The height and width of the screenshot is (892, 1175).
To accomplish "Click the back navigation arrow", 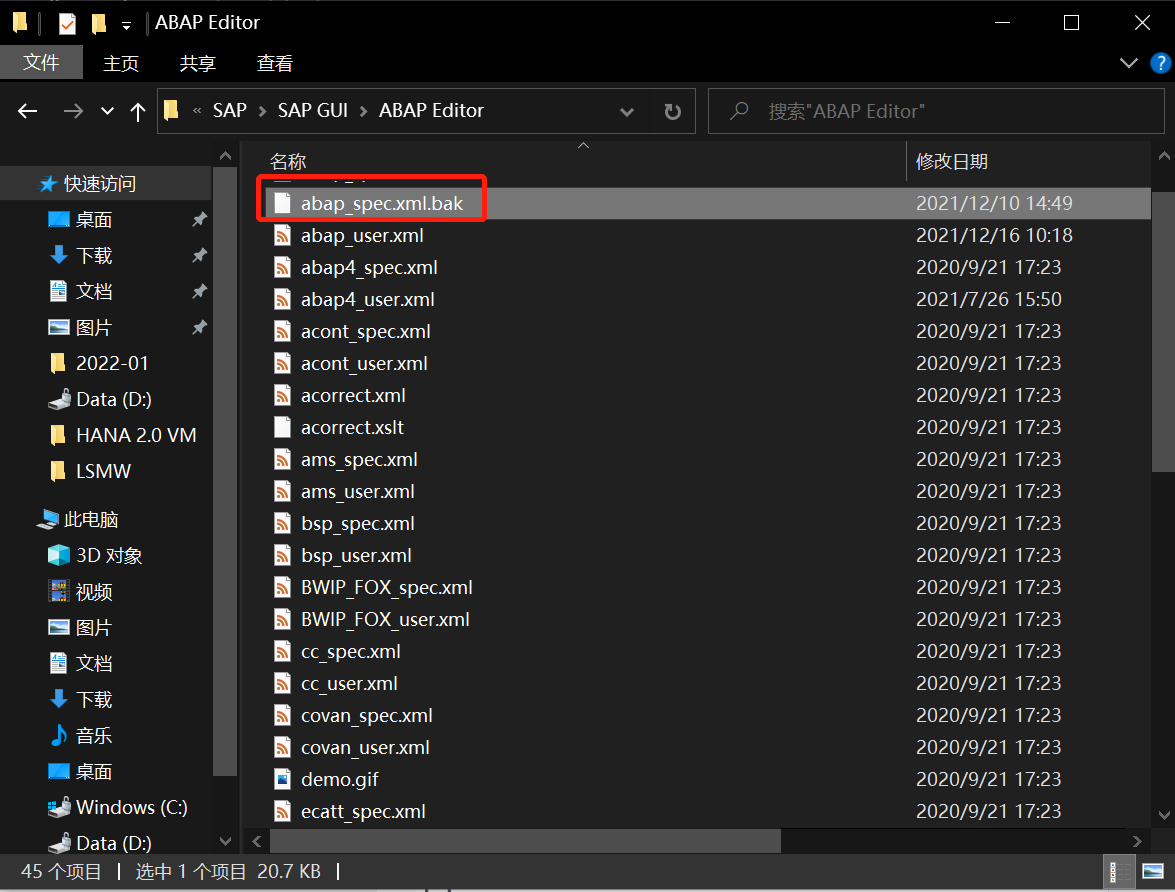I will pos(27,111).
